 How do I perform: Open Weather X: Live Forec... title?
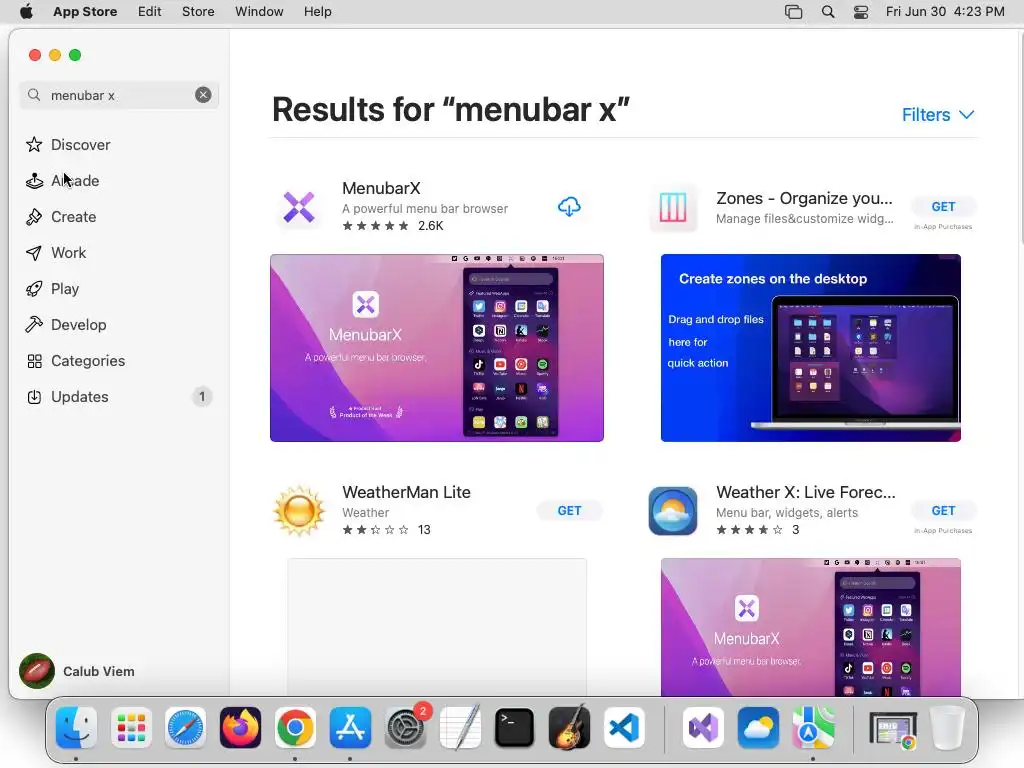(806, 492)
